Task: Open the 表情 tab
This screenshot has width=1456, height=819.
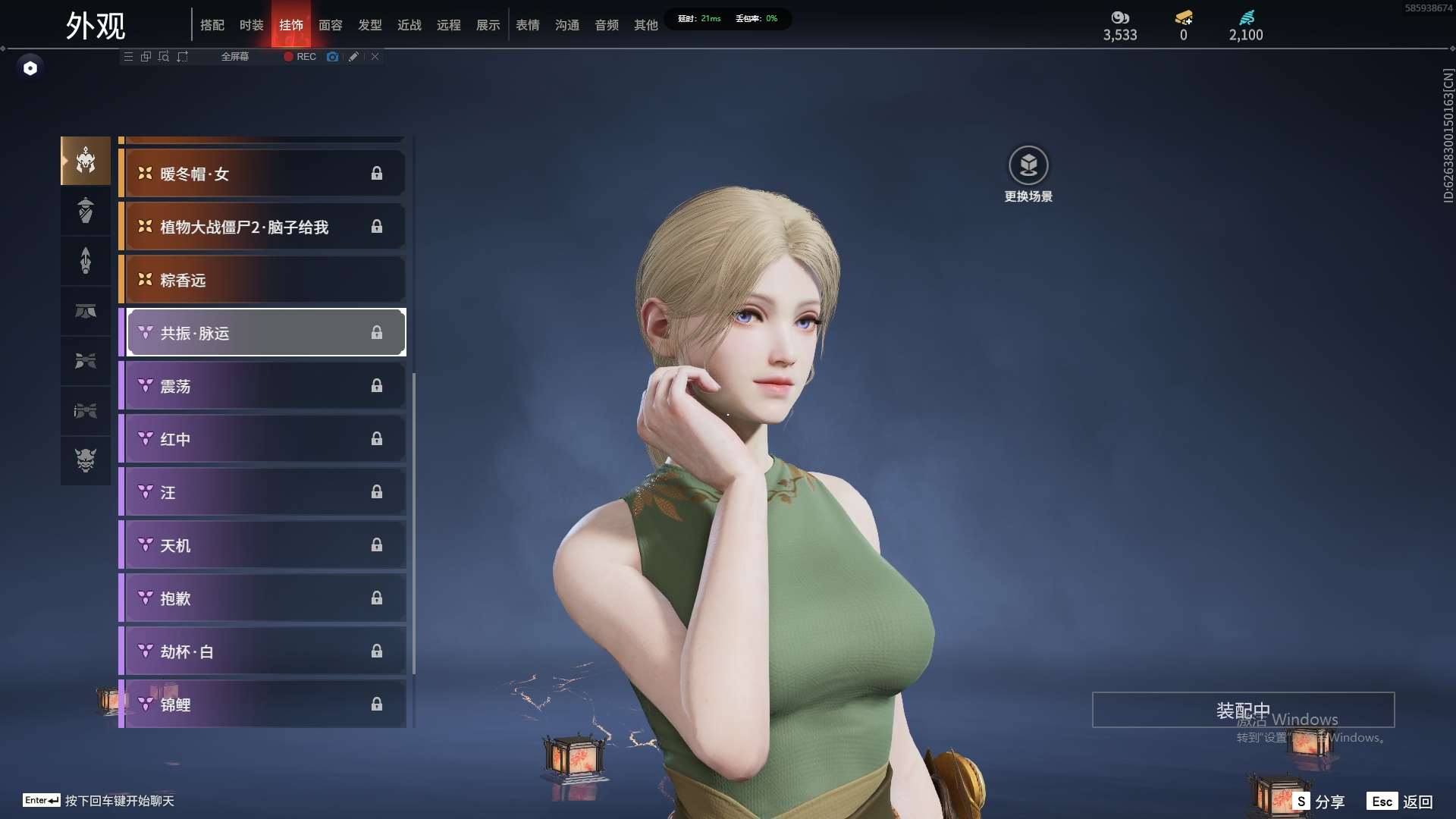Action: pyautogui.click(x=528, y=24)
